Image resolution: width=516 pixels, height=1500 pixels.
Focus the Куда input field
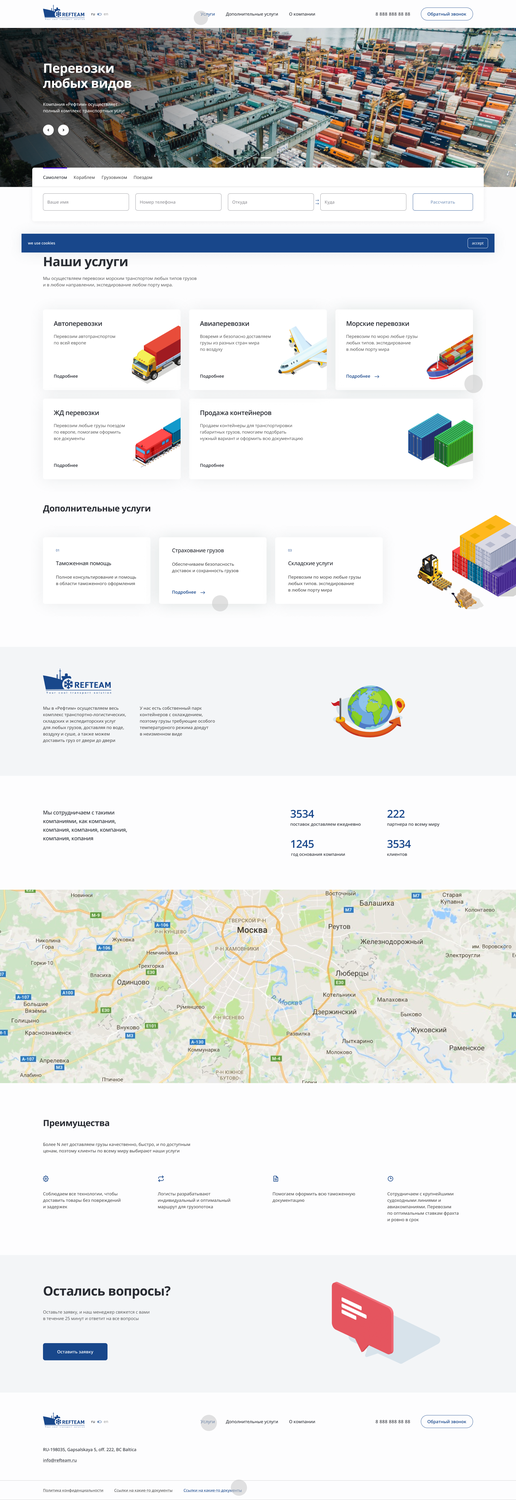coord(363,202)
